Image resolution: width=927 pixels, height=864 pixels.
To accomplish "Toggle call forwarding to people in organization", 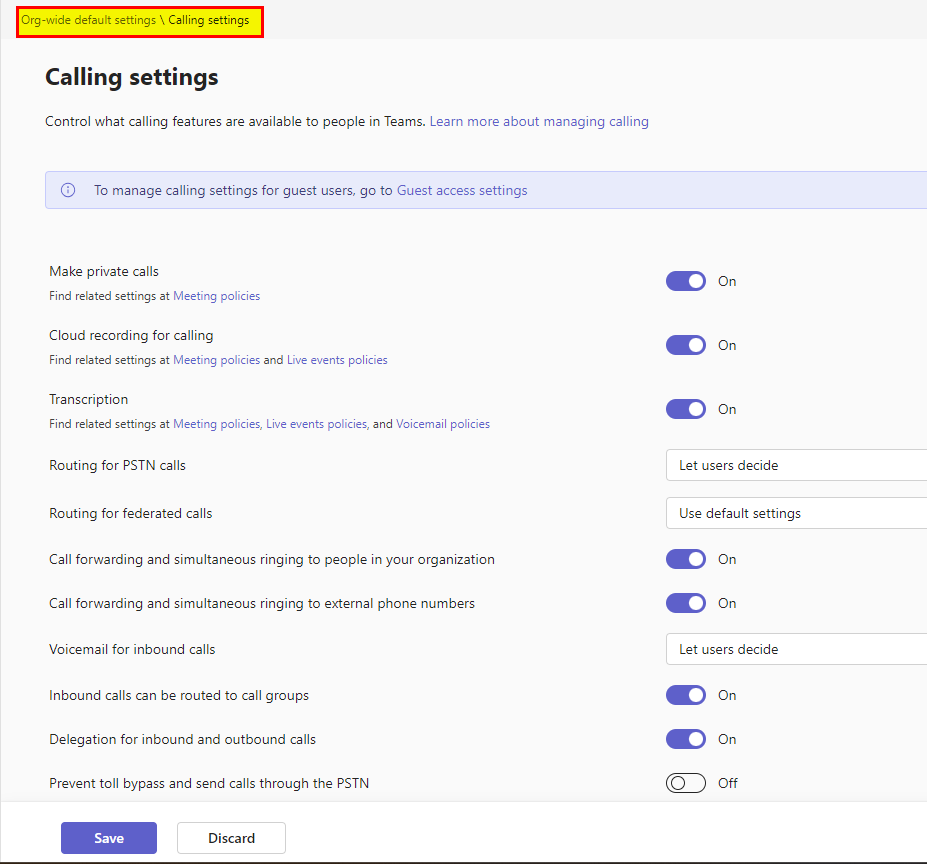I will 686,559.
